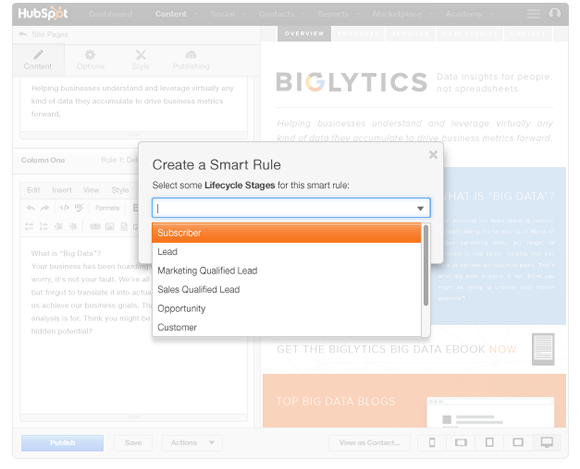Switch to the Options tab
Screen dimensions: 580x469
point(90,60)
